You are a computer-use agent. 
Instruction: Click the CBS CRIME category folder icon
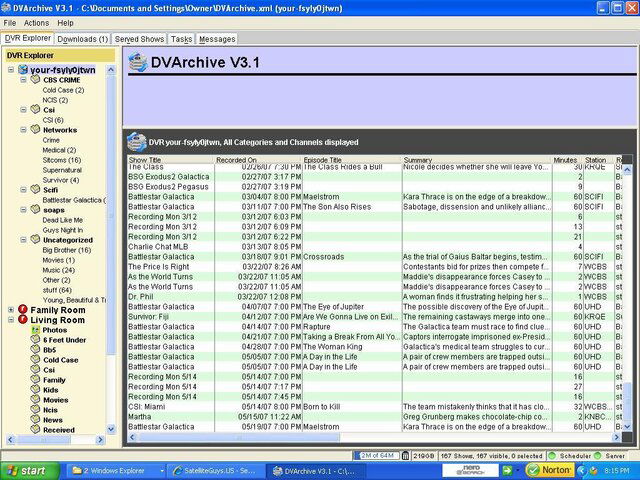point(36,79)
